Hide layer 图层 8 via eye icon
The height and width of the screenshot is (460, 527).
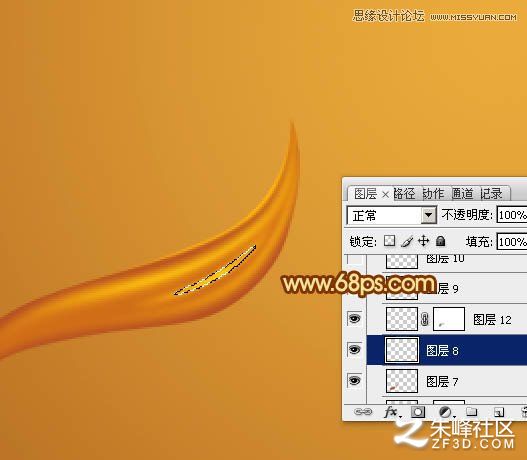(354, 349)
